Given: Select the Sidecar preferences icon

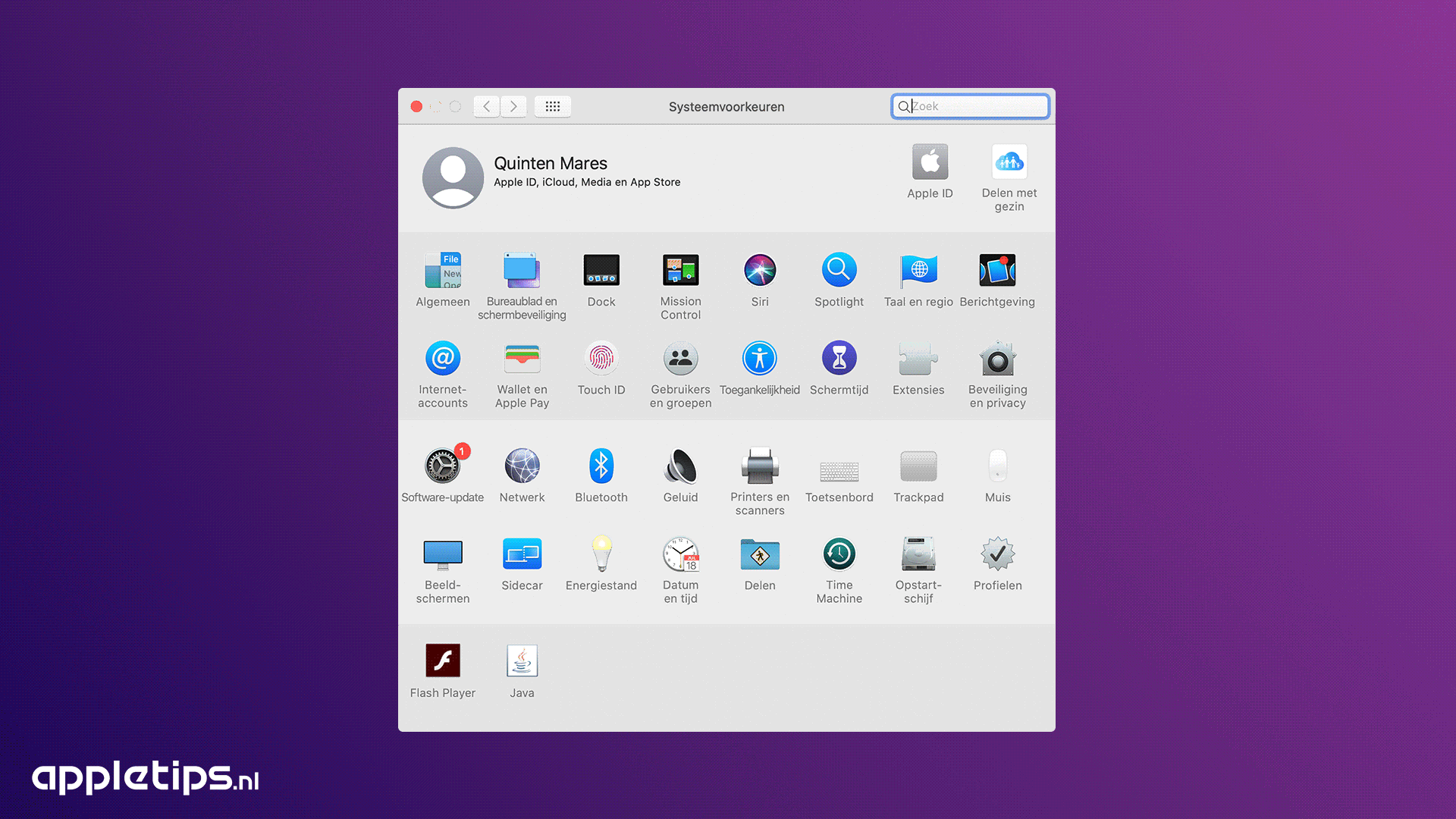Looking at the screenshot, I should coord(522,555).
